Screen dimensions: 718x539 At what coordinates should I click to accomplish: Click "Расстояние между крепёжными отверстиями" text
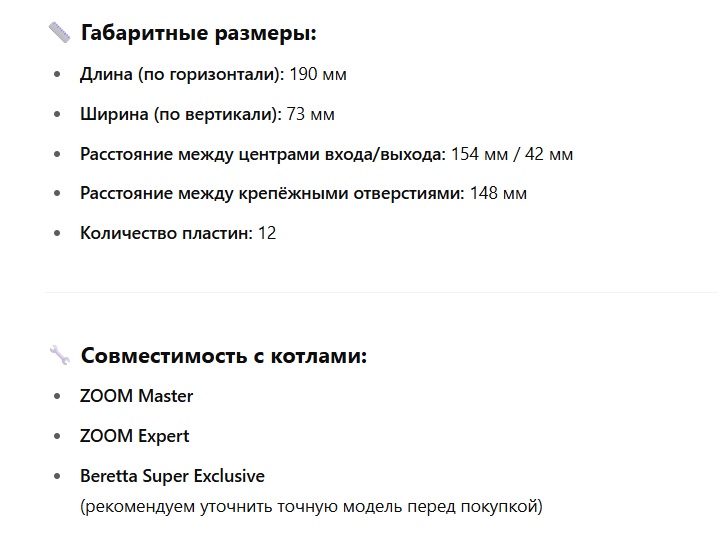(272, 193)
